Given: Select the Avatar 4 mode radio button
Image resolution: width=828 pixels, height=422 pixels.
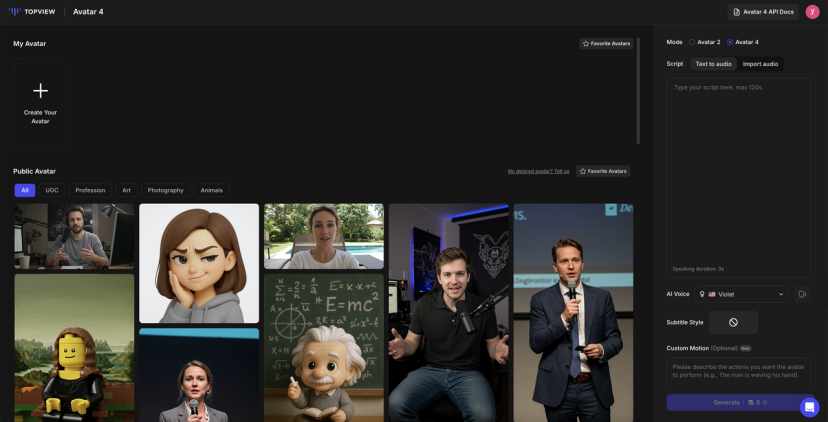Looking at the screenshot, I should (x=730, y=42).
